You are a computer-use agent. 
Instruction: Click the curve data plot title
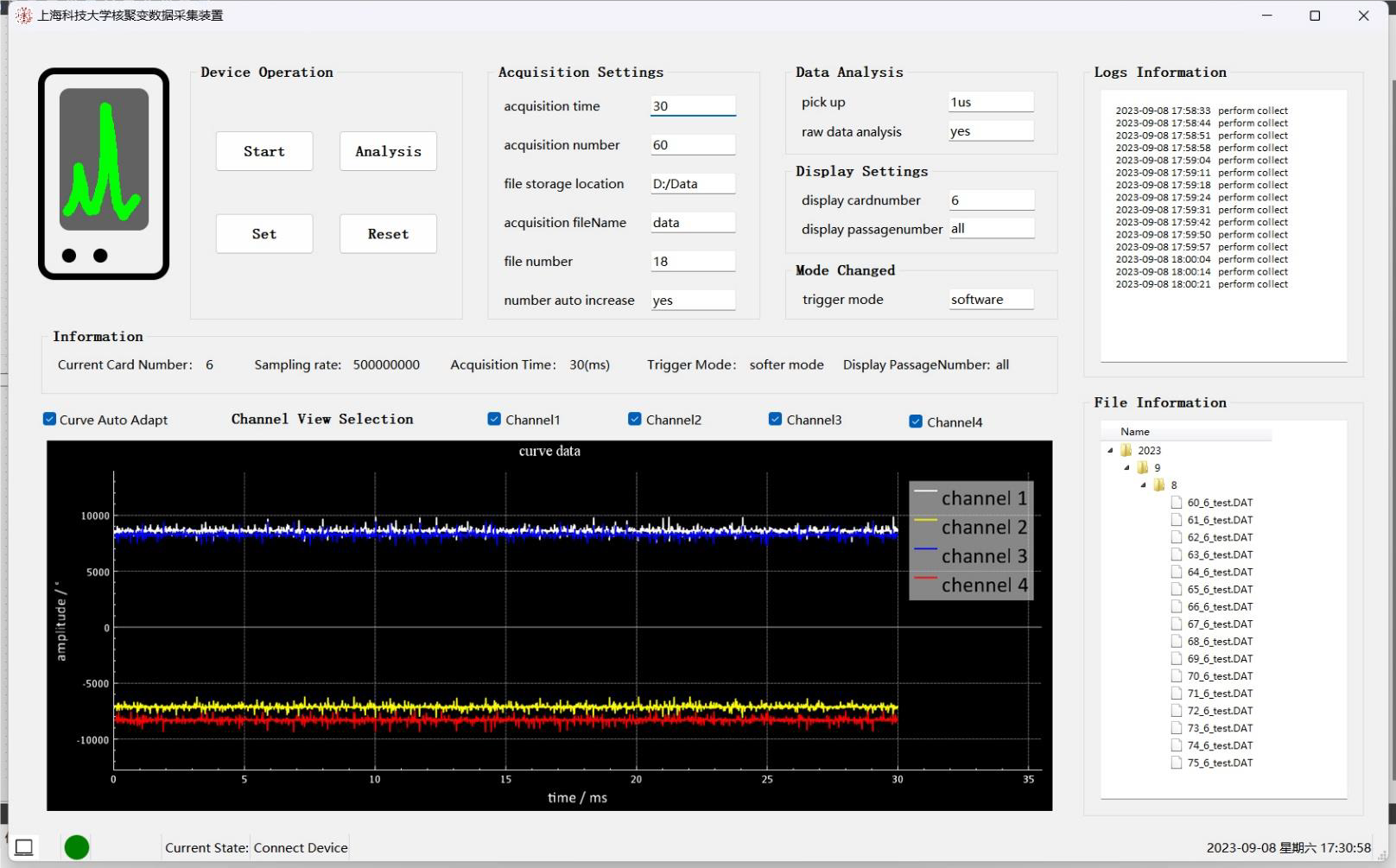[x=549, y=451]
